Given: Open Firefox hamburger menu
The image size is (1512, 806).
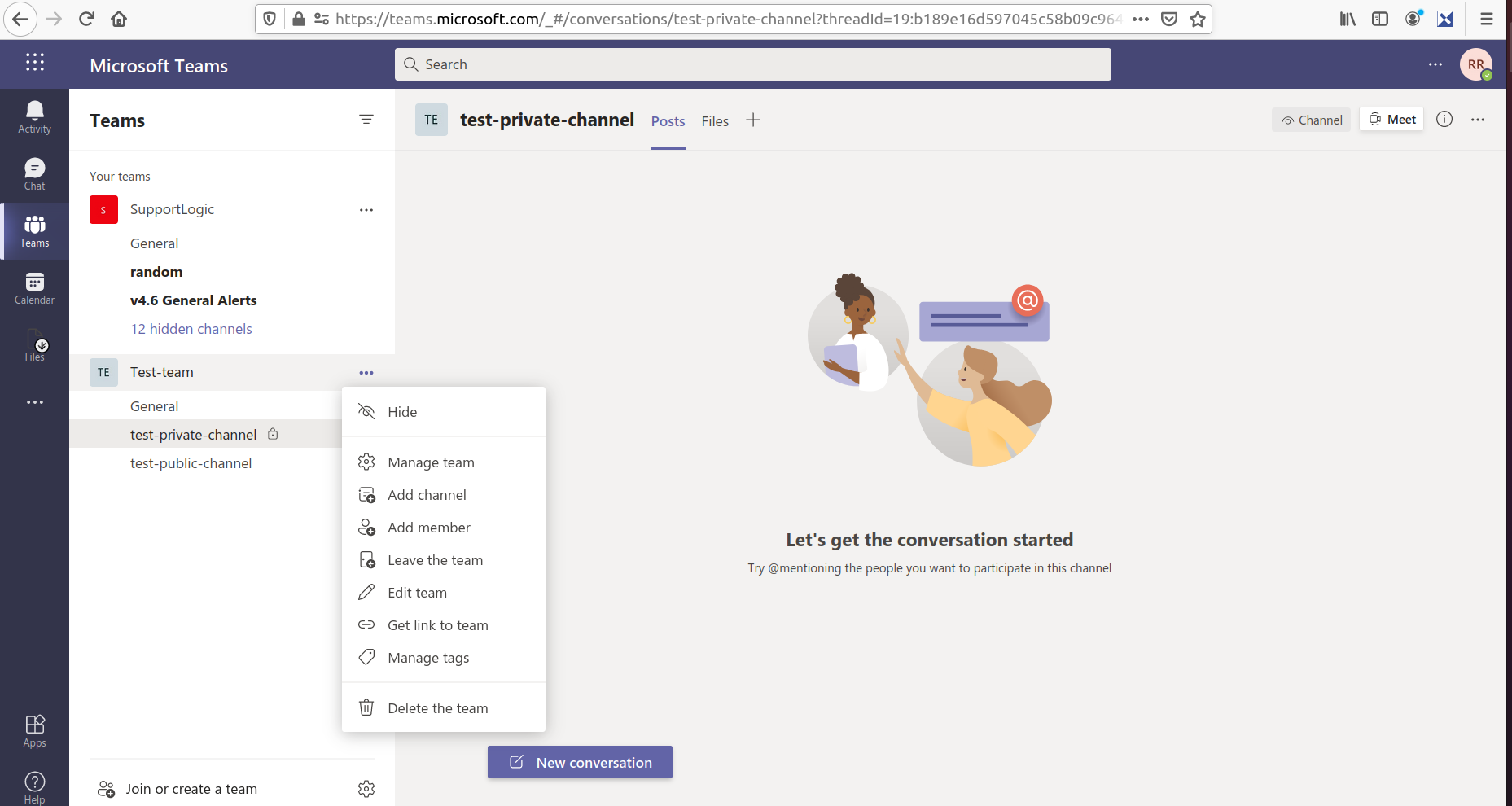Looking at the screenshot, I should 1487,19.
